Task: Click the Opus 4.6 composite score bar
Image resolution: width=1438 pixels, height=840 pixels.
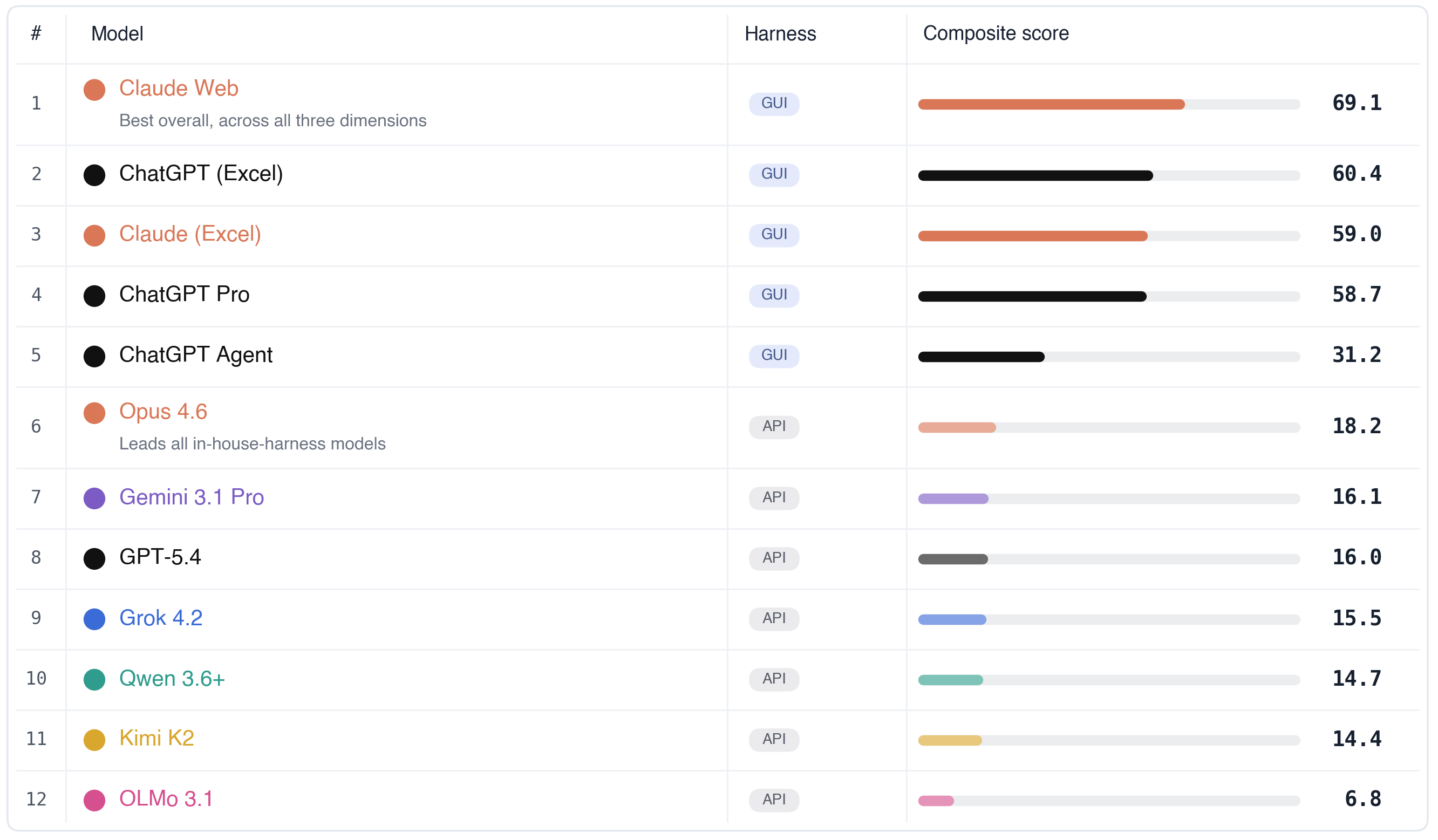Action: pos(1109,428)
